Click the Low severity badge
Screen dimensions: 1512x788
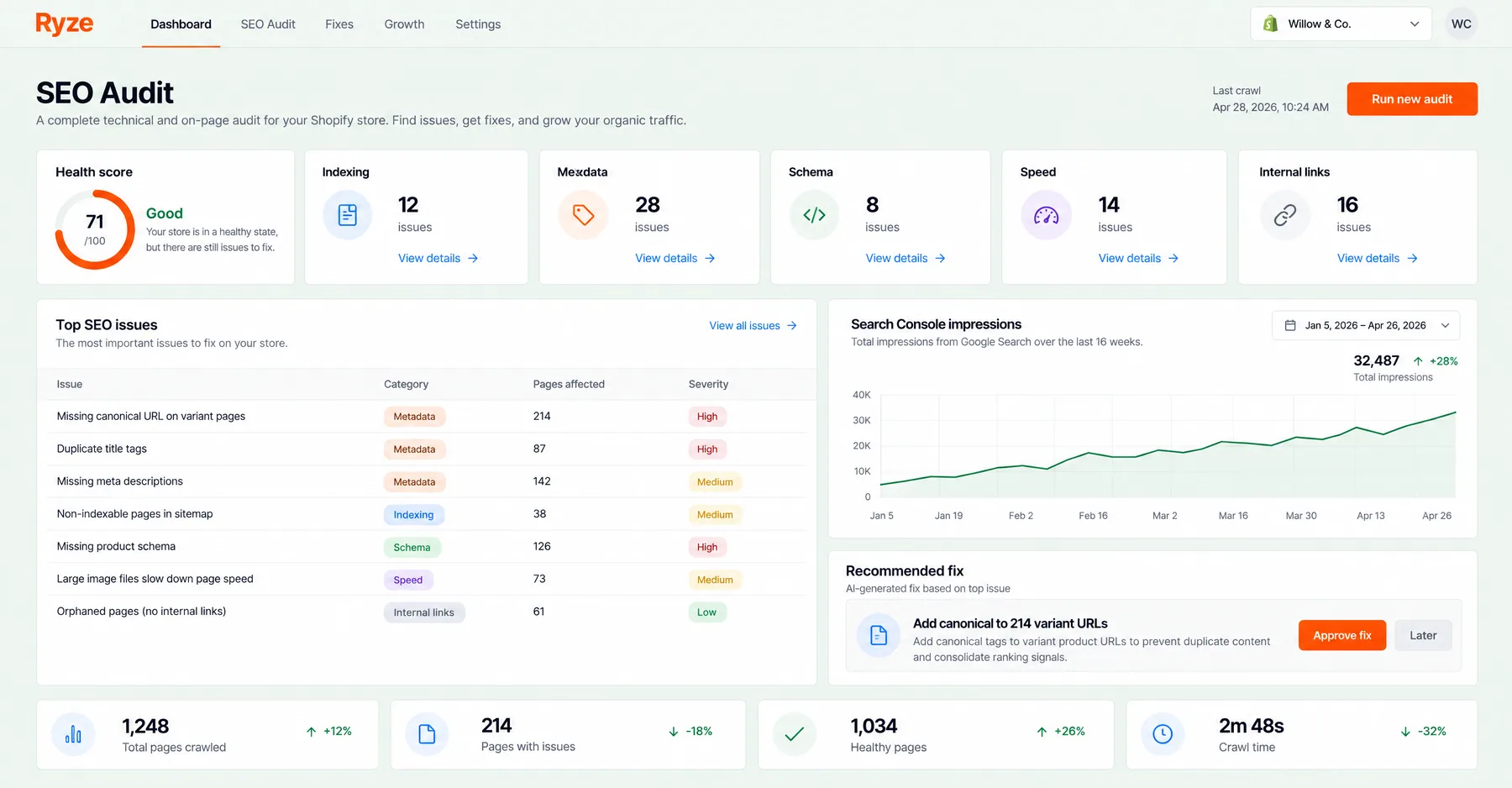(706, 612)
